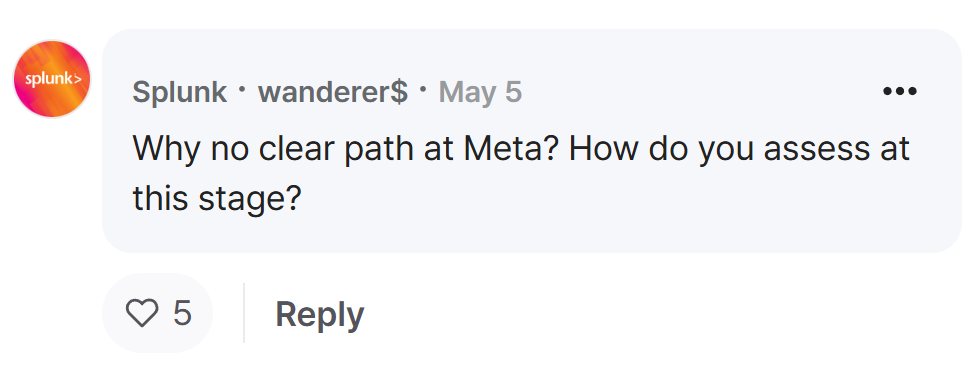Click the Splunk logo avatar
This screenshot has width=980, height=365.
[x=52, y=79]
